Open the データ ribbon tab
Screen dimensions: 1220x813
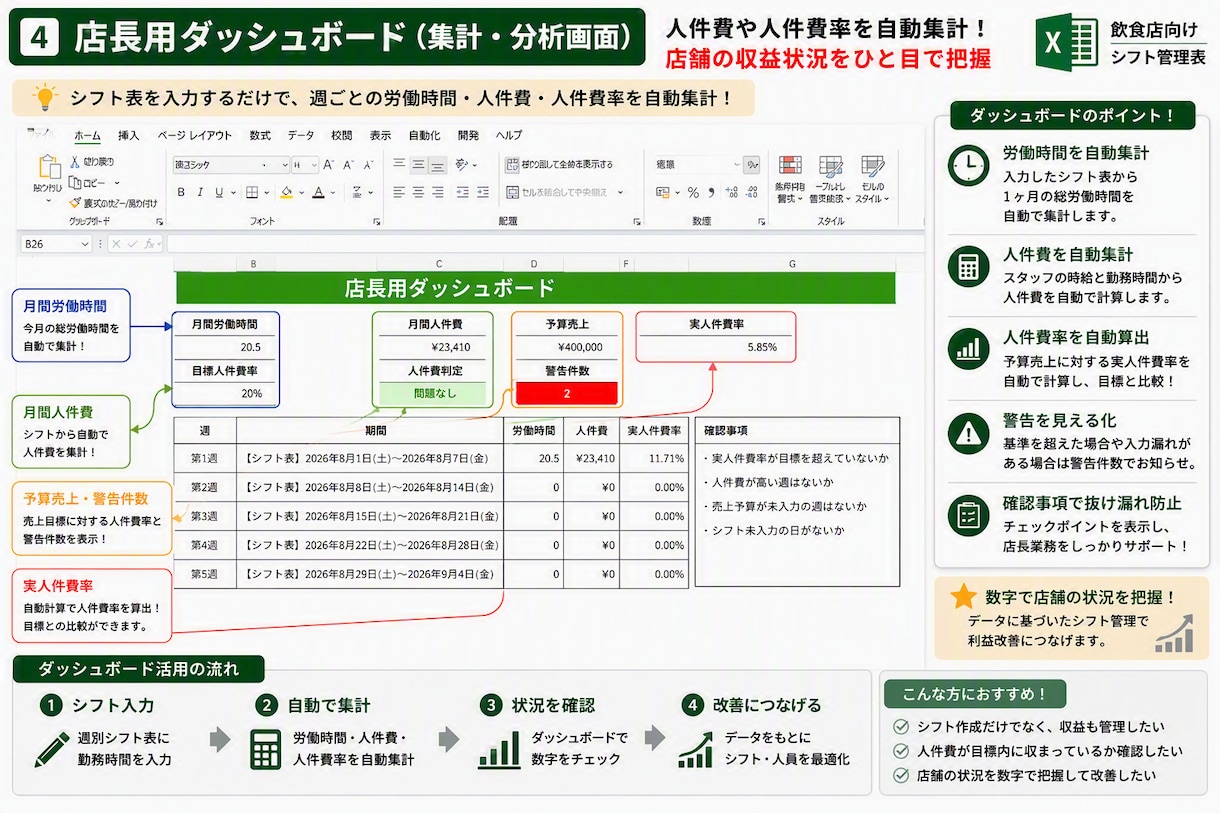[x=300, y=135]
